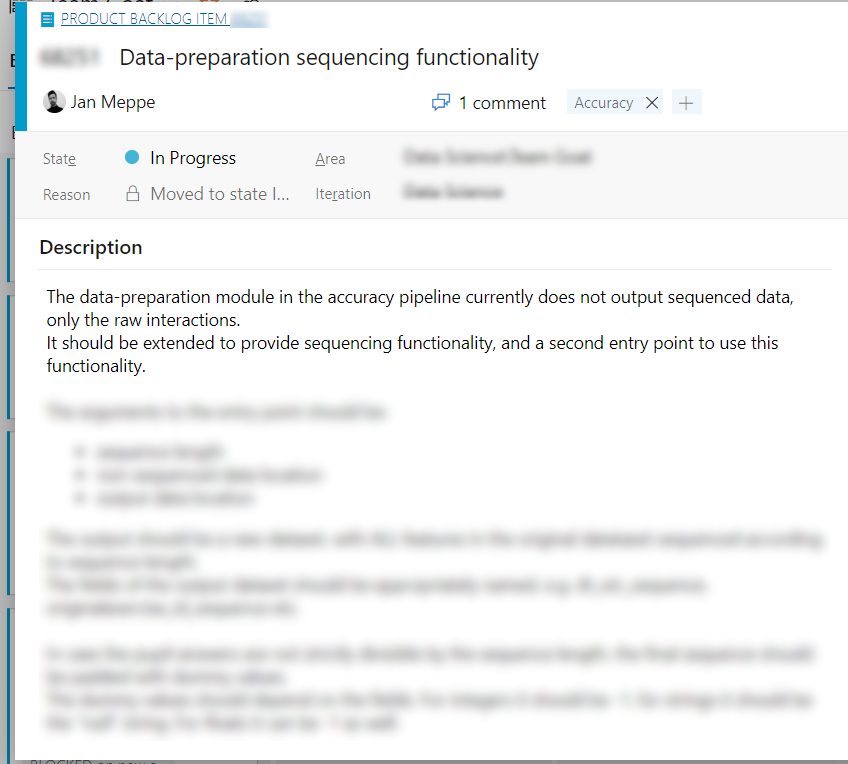Select the Accuracy tag
The image size is (848, 764).
pos(604,103)
